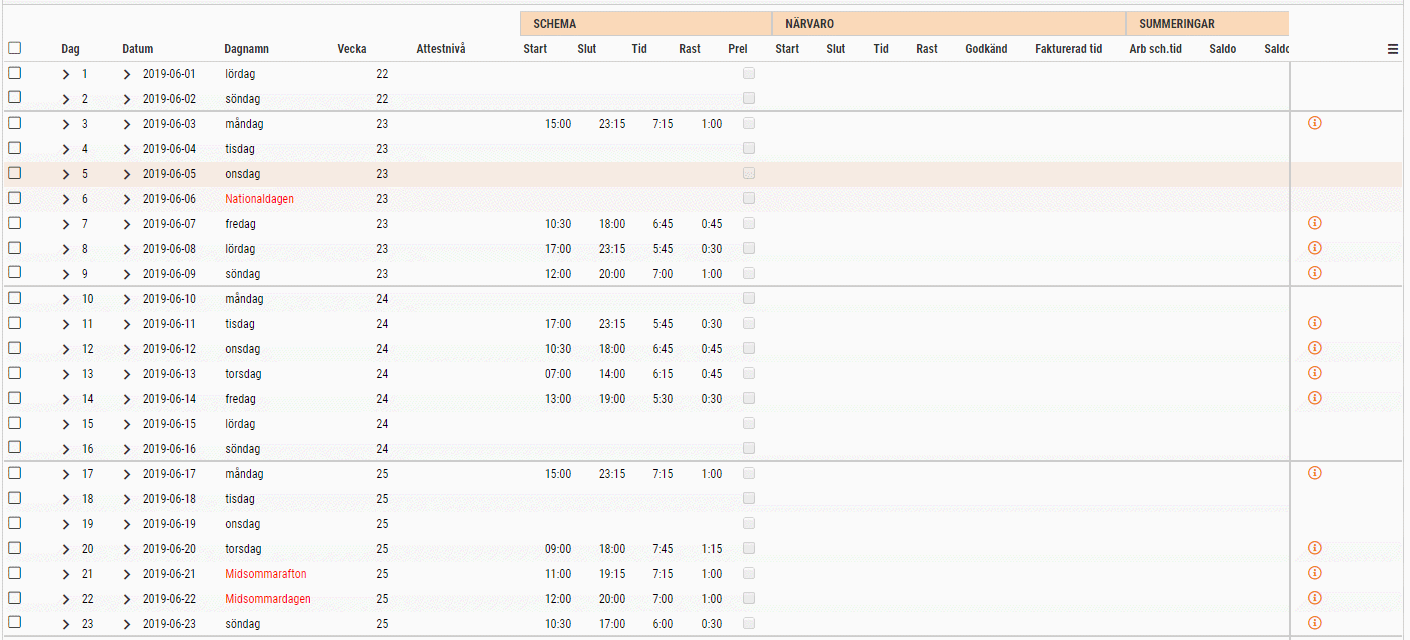Expand the chevron before day number 15
Viewport: 1410px width, 640px height.
coord(66,424)
